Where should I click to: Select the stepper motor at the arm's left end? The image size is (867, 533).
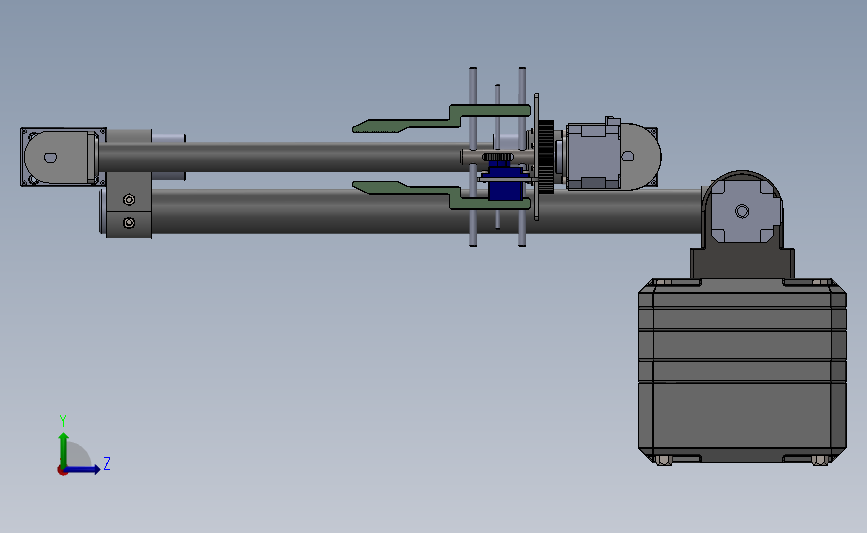coord(62,157)
